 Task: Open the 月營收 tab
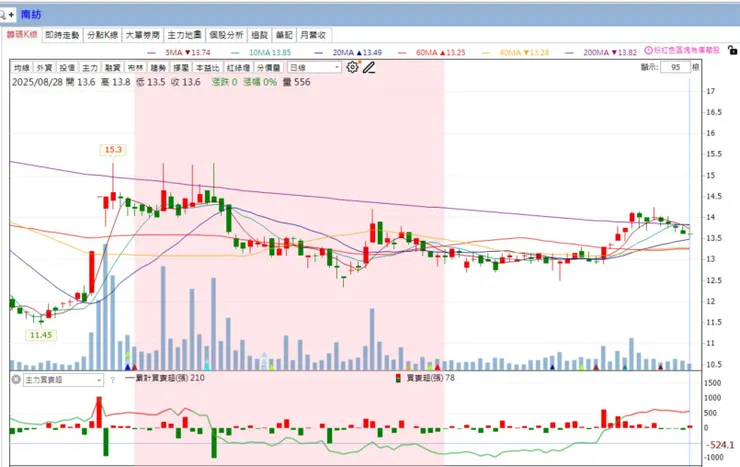[313, 35]
